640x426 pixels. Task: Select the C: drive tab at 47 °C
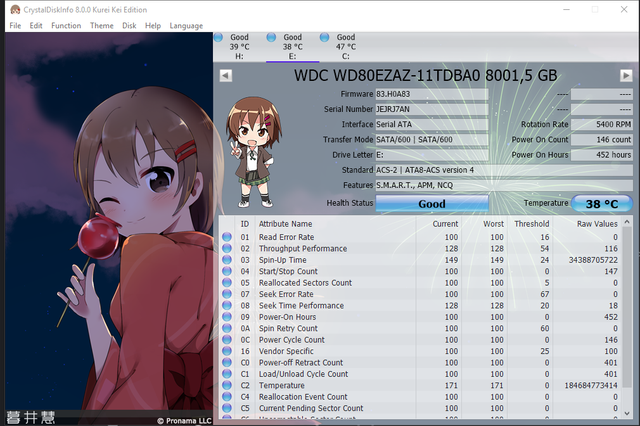(x=345, y=47)
